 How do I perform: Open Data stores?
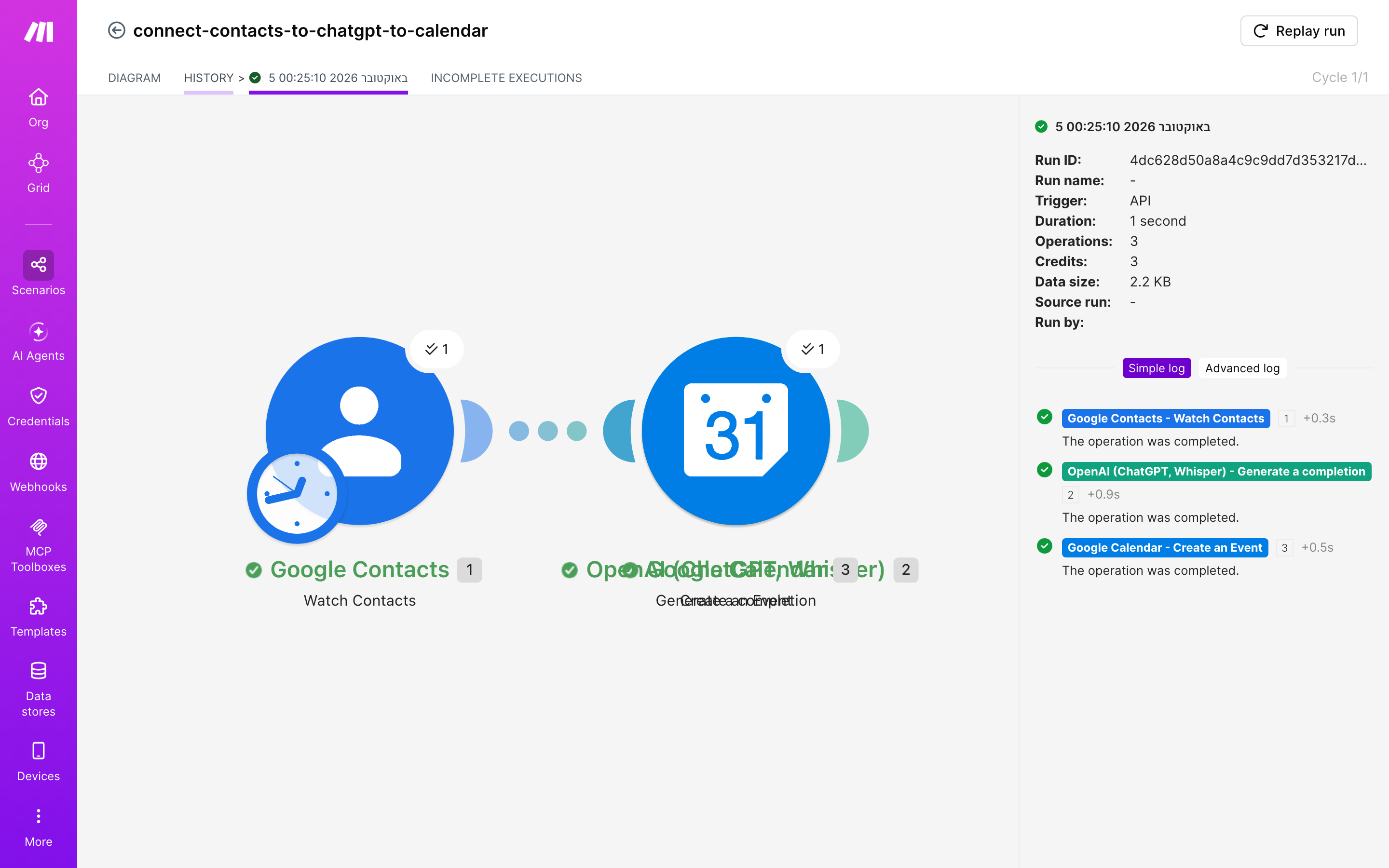39,689
